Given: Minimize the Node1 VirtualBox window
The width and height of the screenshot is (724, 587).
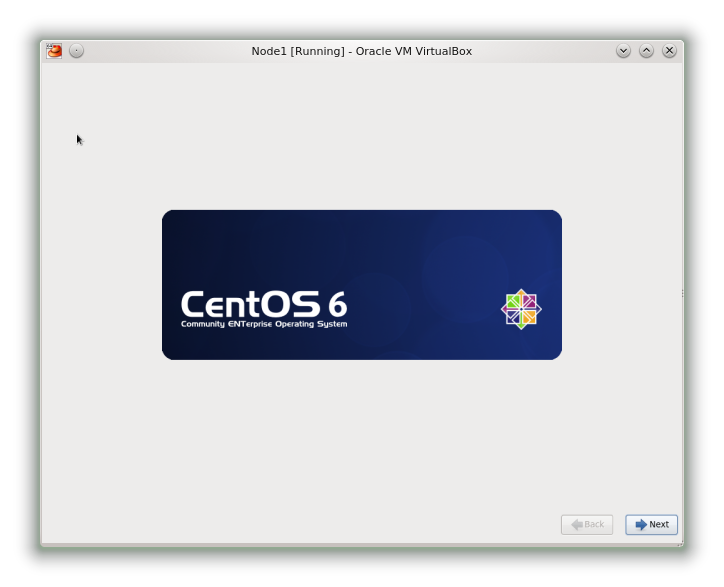Looking at the screenshot, I should pyautogui.click(x=623, y=51).
